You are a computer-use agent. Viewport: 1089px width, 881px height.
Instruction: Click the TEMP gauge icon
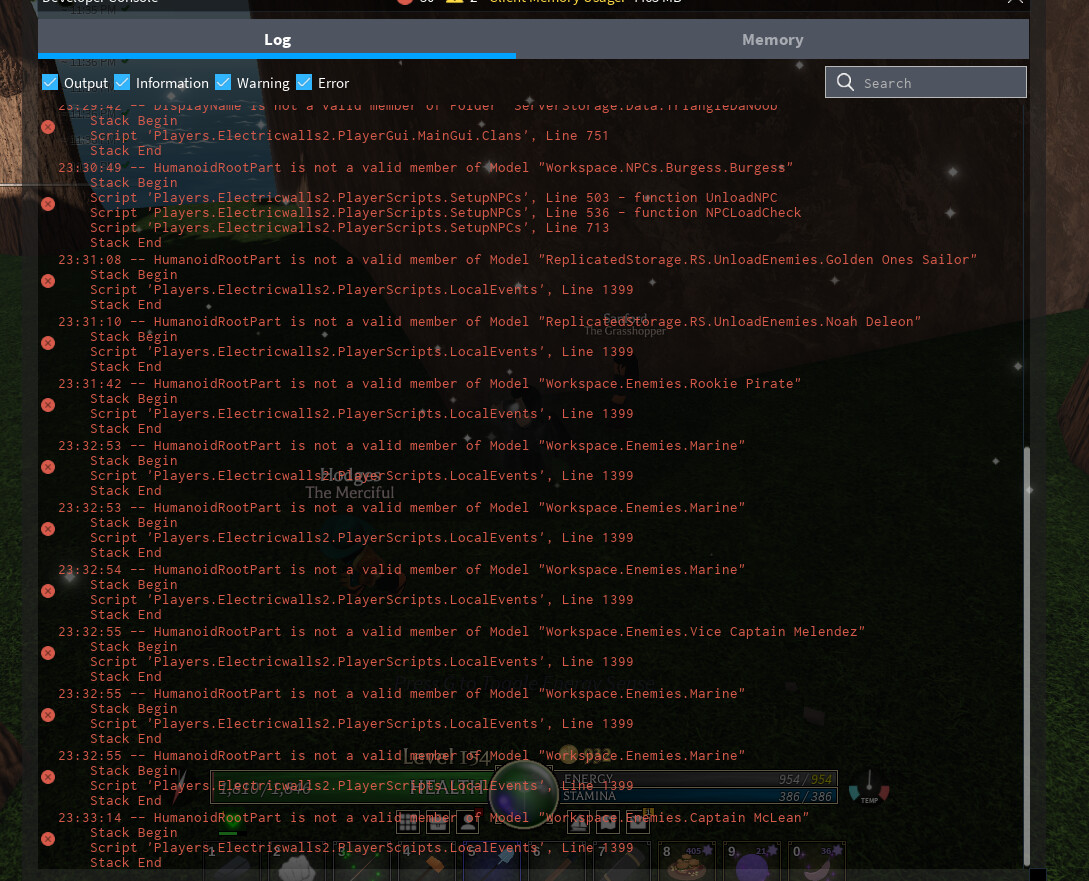(869, 788)
